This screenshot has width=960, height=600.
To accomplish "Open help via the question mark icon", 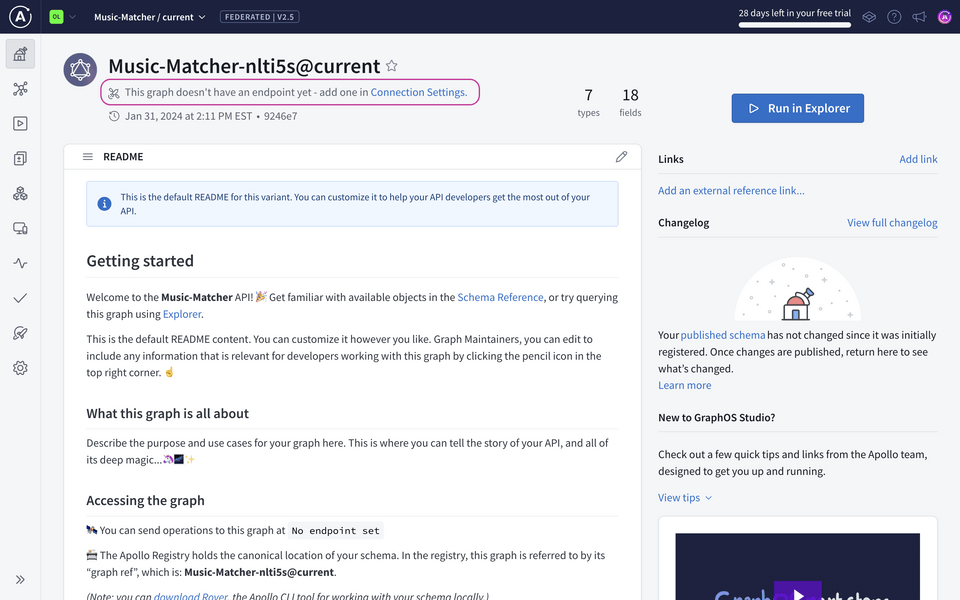I will point(894,16).
